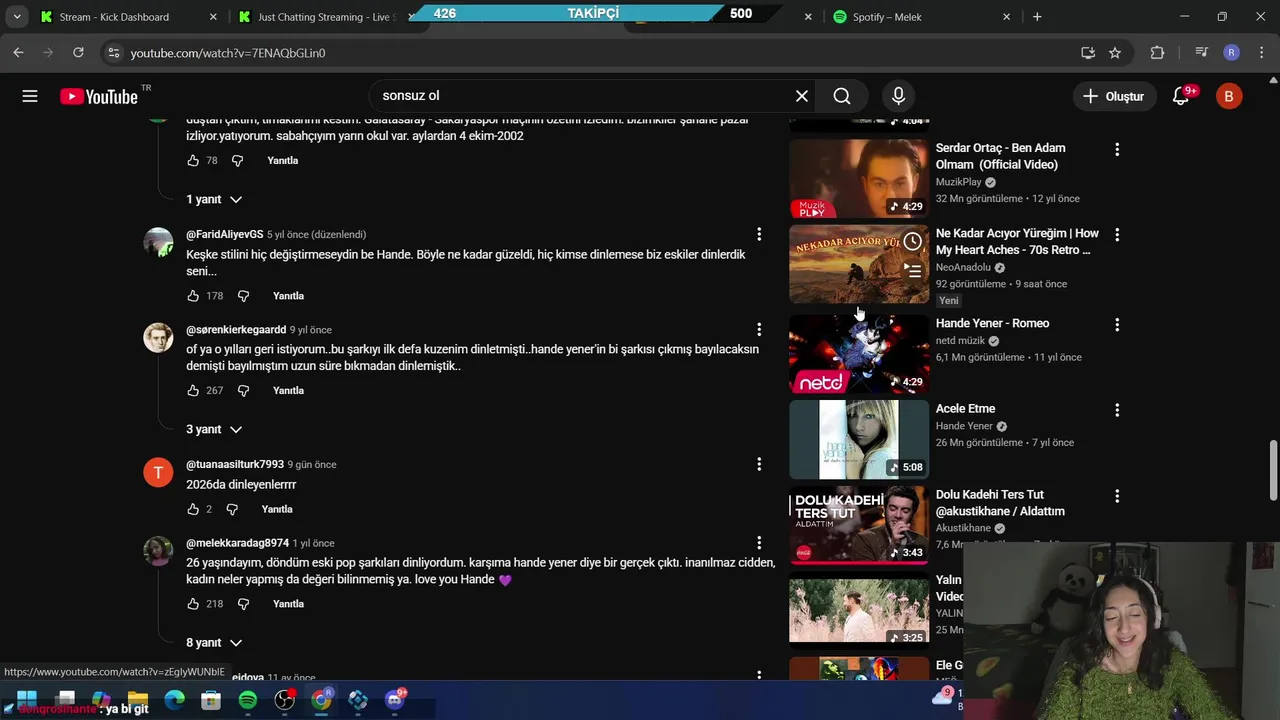Open options menu for @tuanaasilturk7993's comment

tap(759, 464)
